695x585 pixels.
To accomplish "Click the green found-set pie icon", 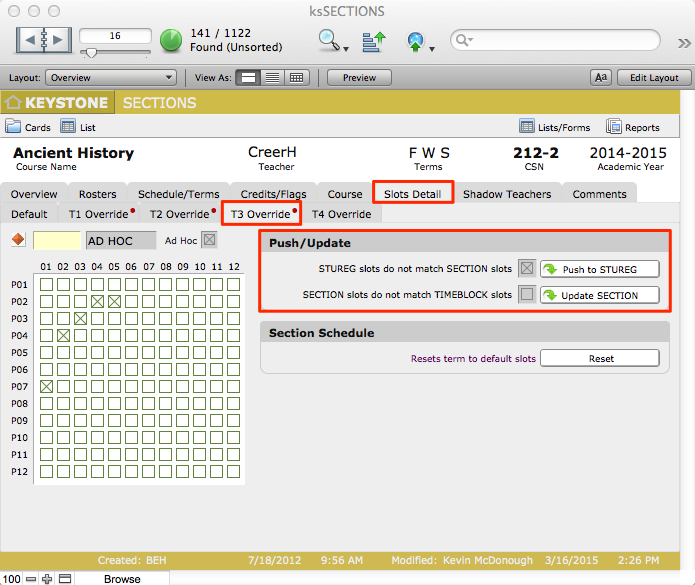I will click(x=171, y=41).
